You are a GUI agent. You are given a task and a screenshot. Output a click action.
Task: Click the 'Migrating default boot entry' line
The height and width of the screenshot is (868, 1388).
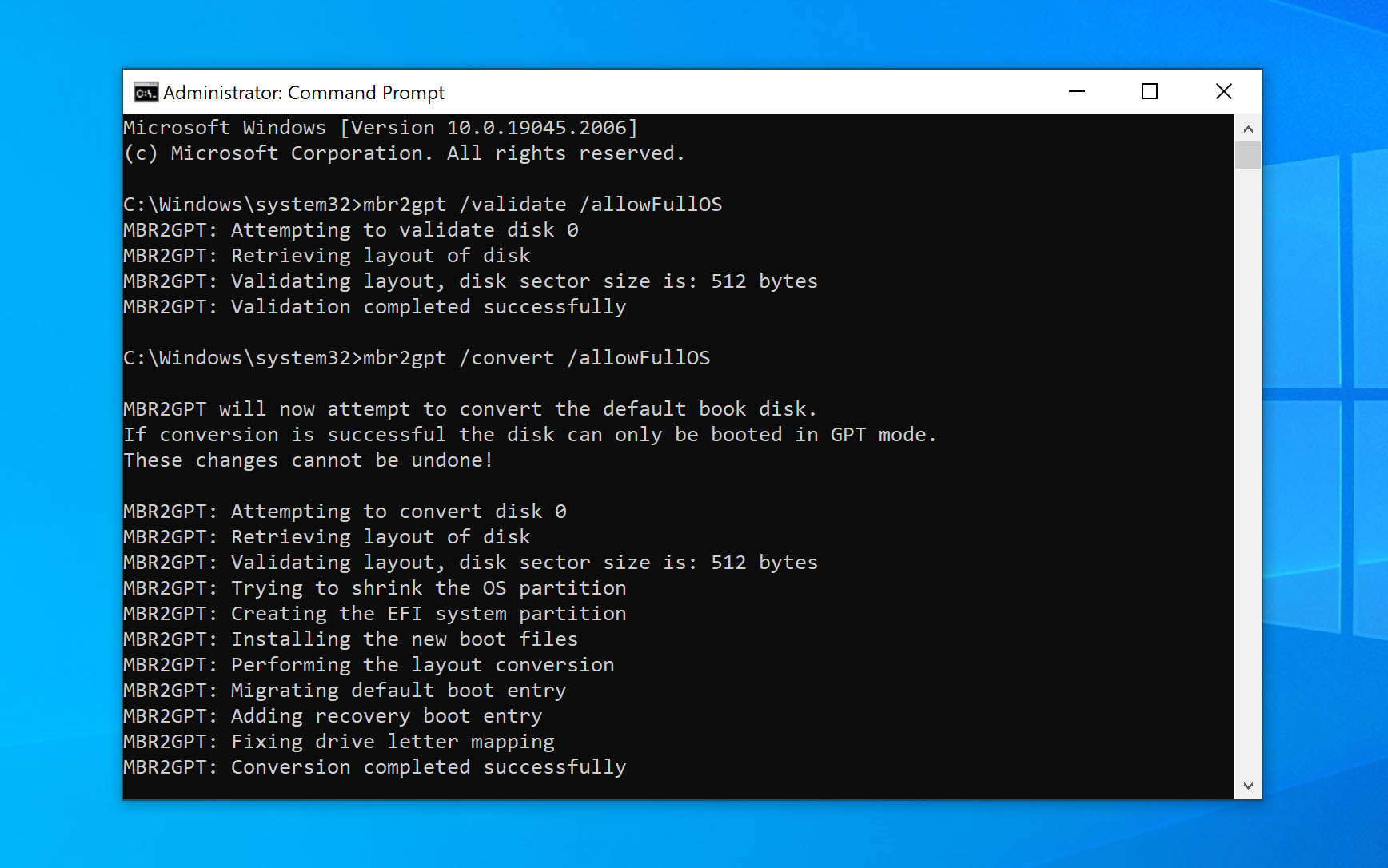pyautogui.click(x=345, y=691)
